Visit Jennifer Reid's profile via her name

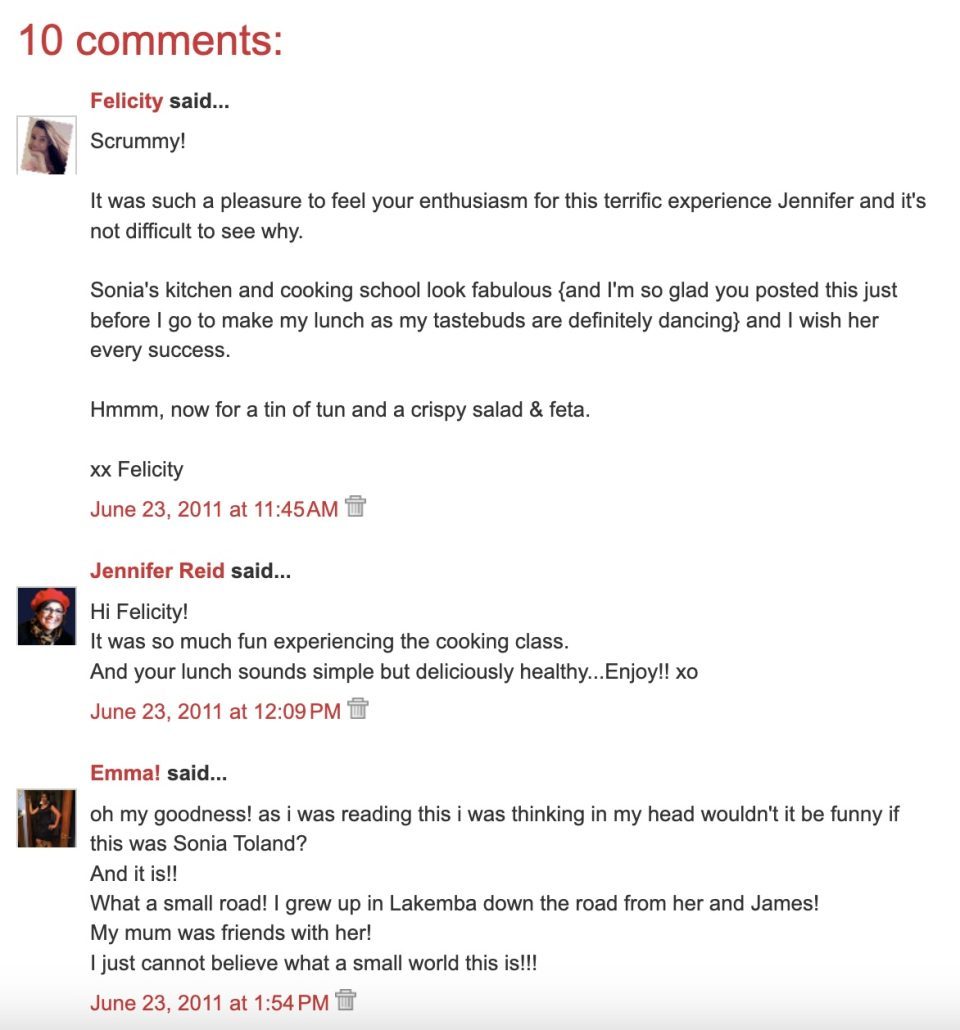tap(157, 571)
